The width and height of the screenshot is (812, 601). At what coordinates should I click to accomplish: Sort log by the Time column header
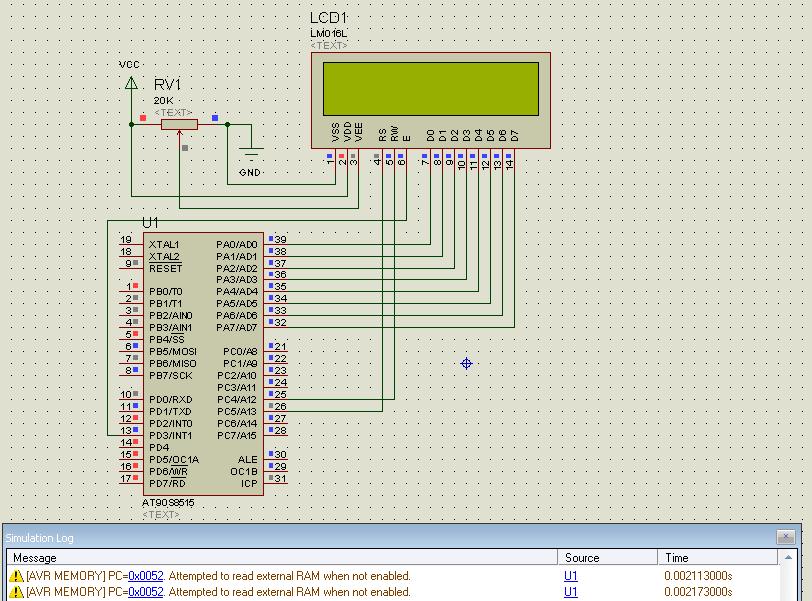(x=718, y=558)
